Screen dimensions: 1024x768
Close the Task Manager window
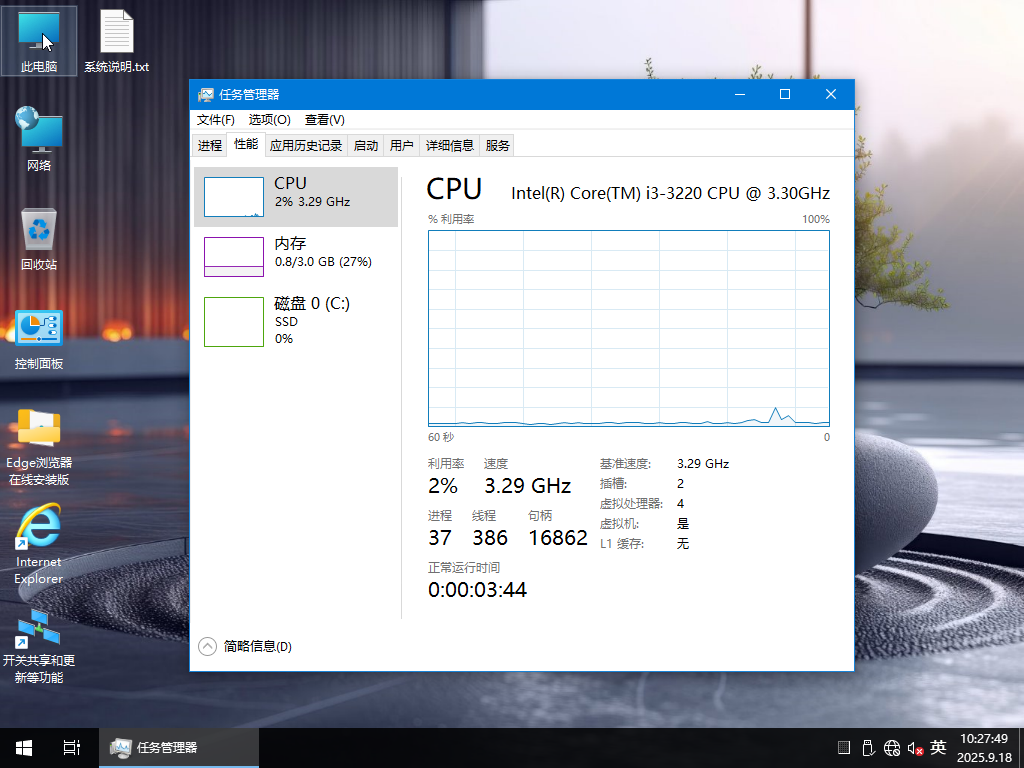(831, 95)
